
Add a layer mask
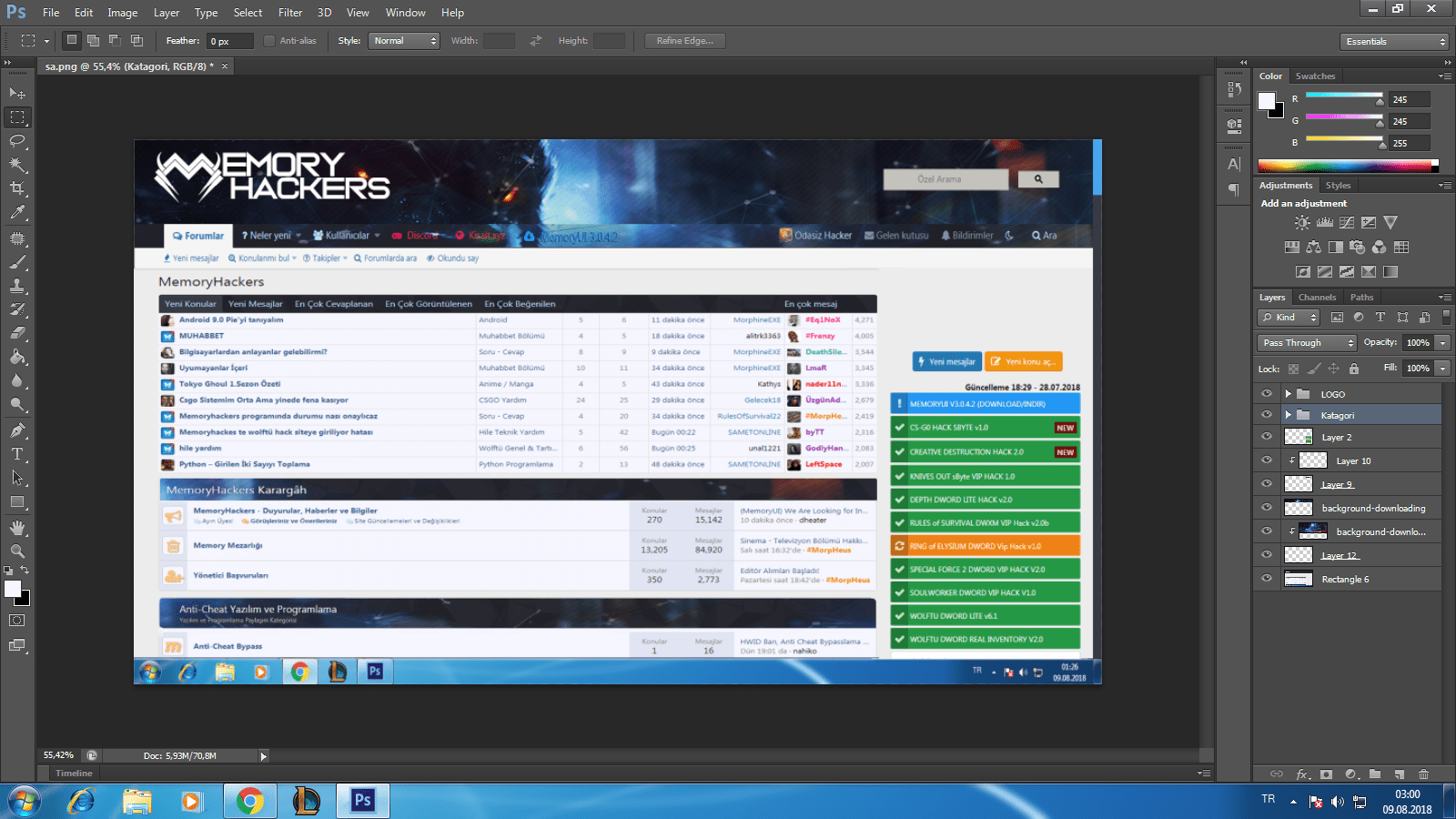[1327, 774]
